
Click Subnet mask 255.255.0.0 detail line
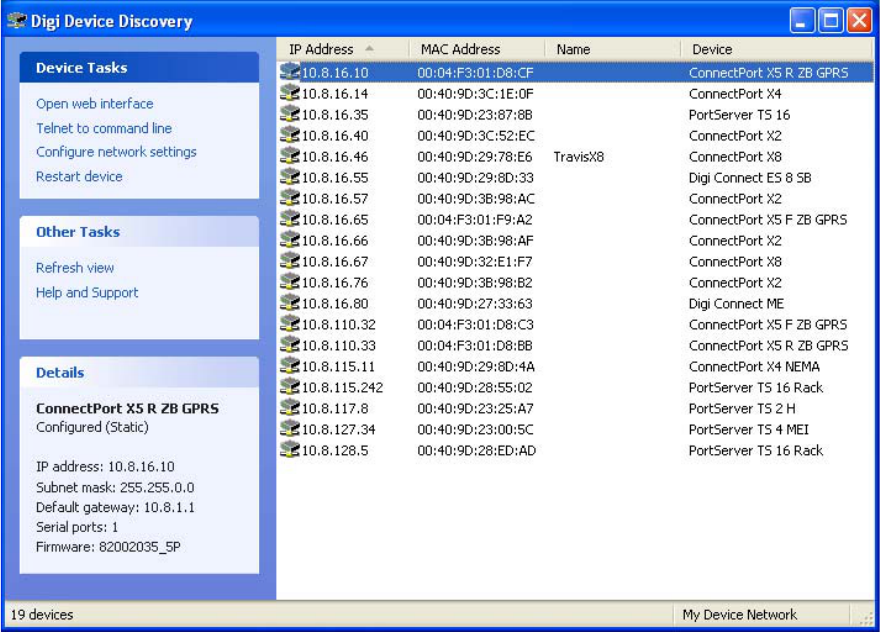coord(115,487)
